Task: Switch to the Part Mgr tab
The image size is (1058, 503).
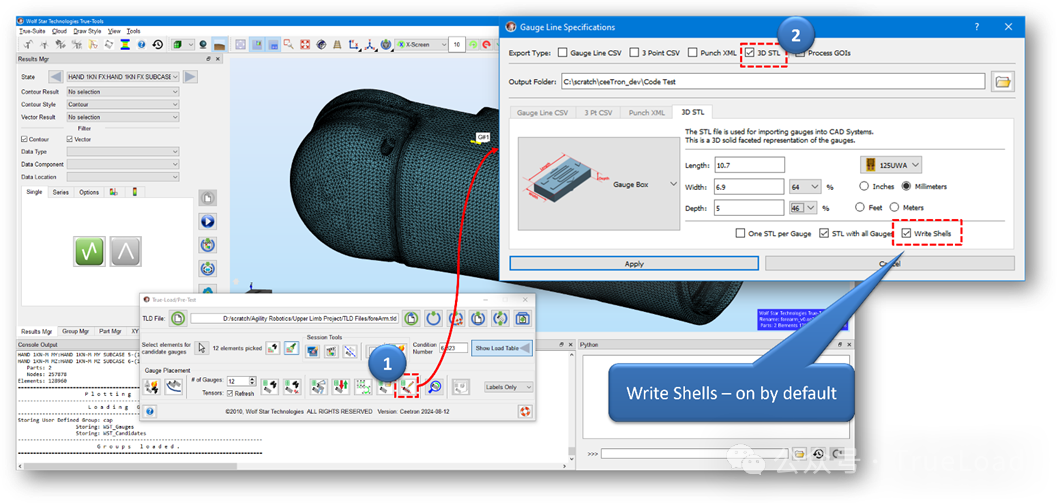Action: 110,332
